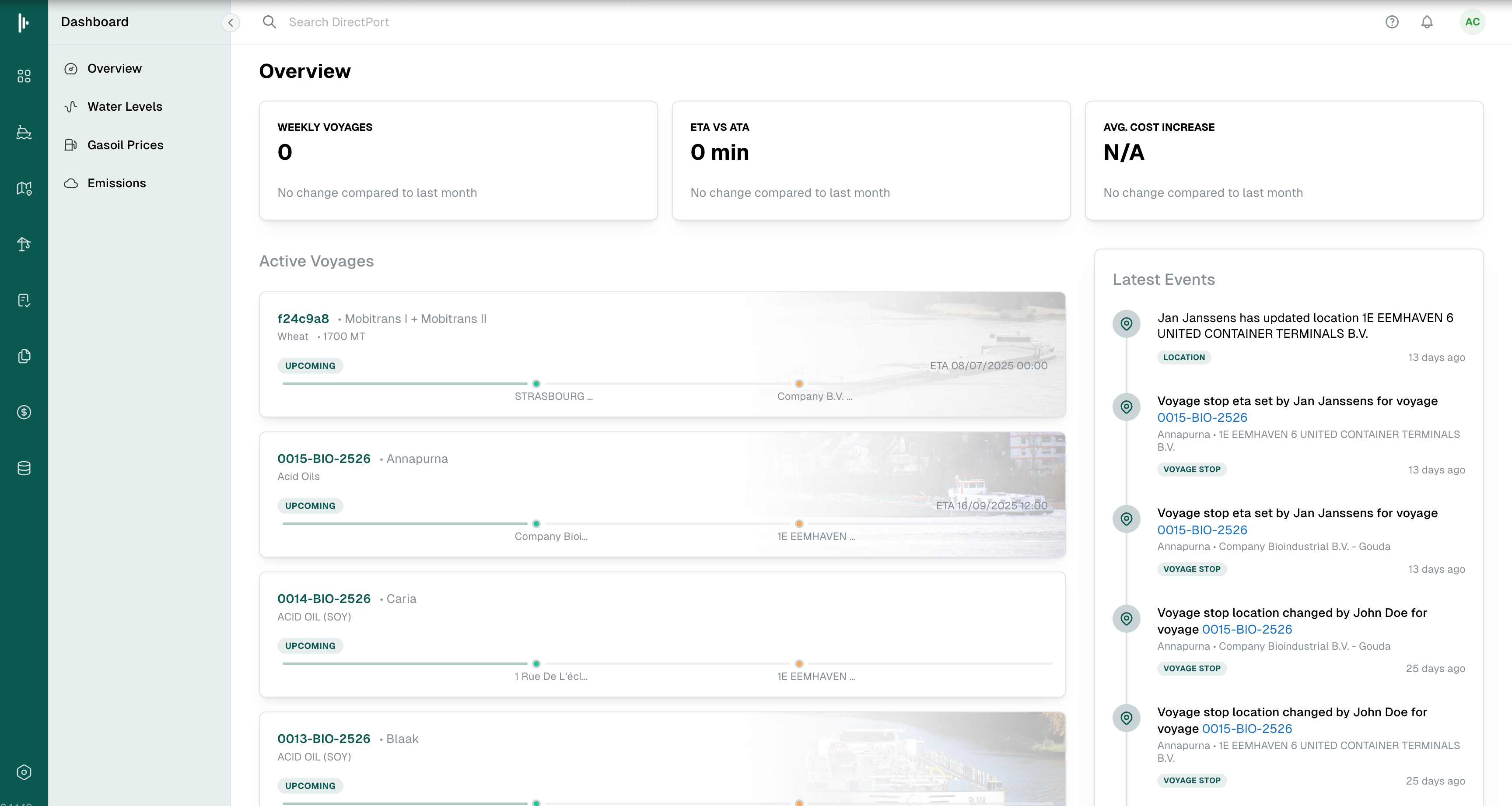Open the document checklist icon in sidebar
The image size is (1512, 806).
tap(24, 300)
